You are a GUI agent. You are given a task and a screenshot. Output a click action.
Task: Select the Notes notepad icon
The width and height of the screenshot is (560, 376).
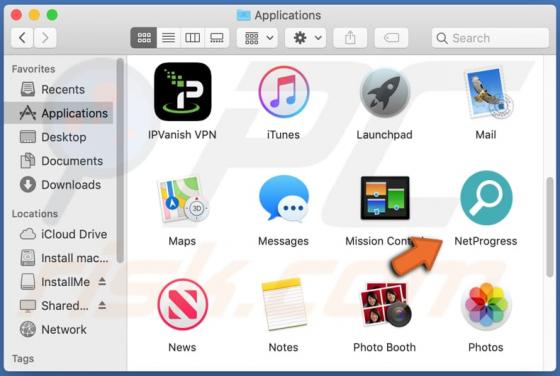coord(284,304)
